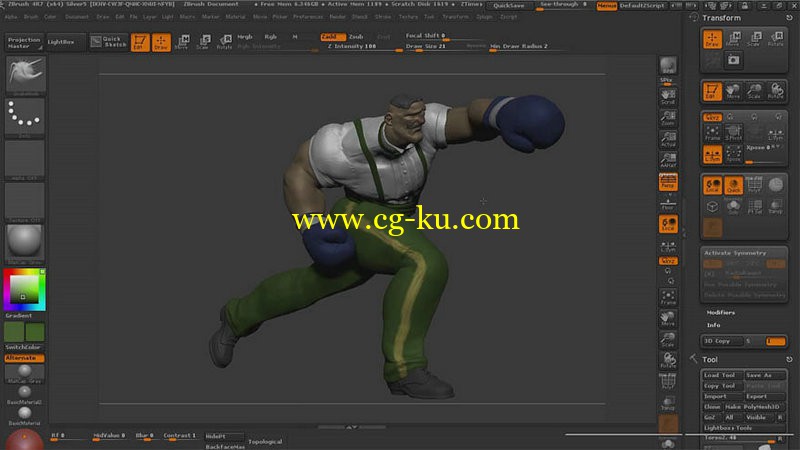Open the Alpha Off selector
This screenshot has height=450, width=800.
pyautogui.click(x=25, y=160)
